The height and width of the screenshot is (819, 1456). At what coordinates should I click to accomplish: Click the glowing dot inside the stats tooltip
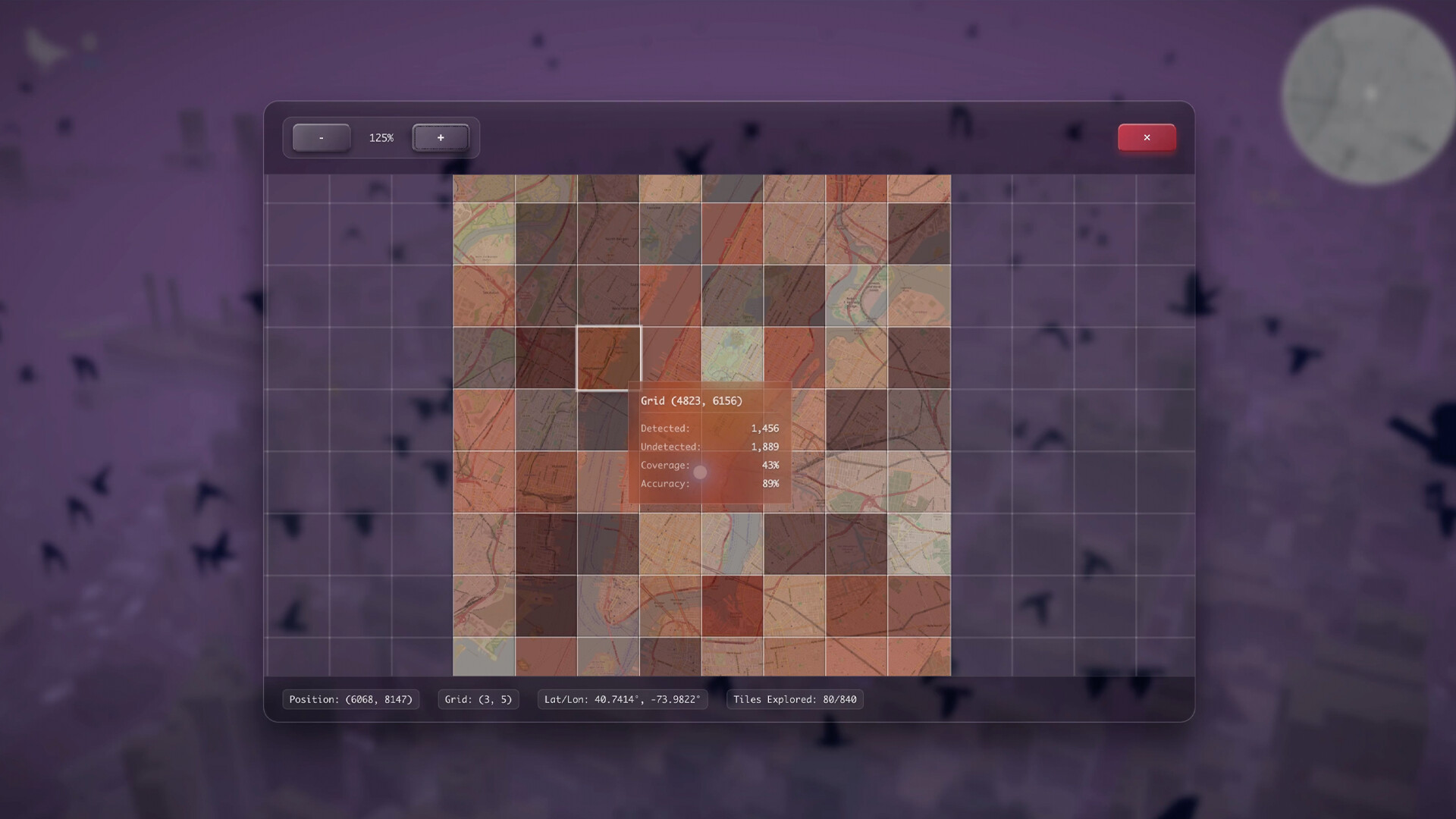[x=699, y=472]
